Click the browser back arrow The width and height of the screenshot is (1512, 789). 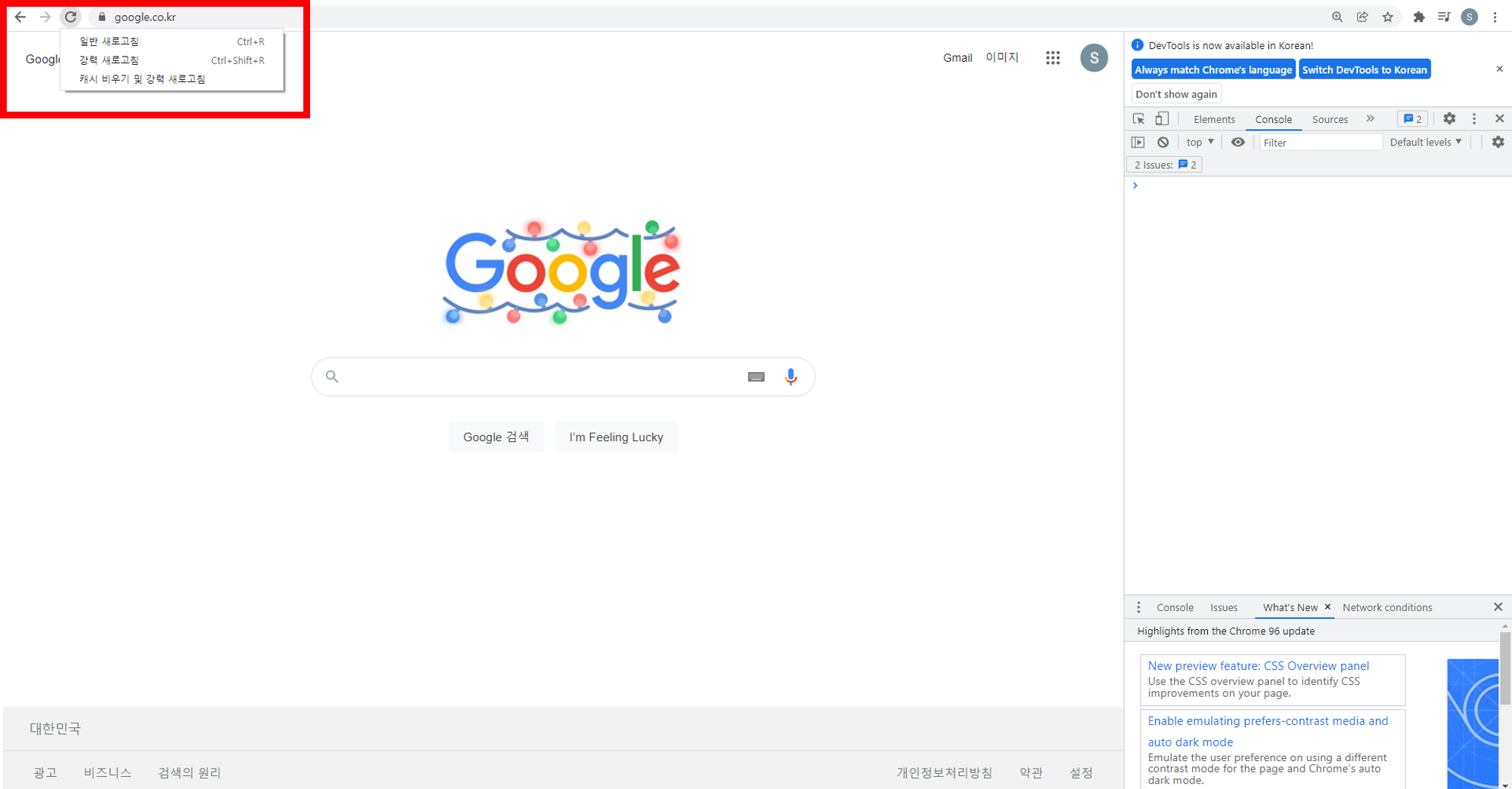coord(20,17)
